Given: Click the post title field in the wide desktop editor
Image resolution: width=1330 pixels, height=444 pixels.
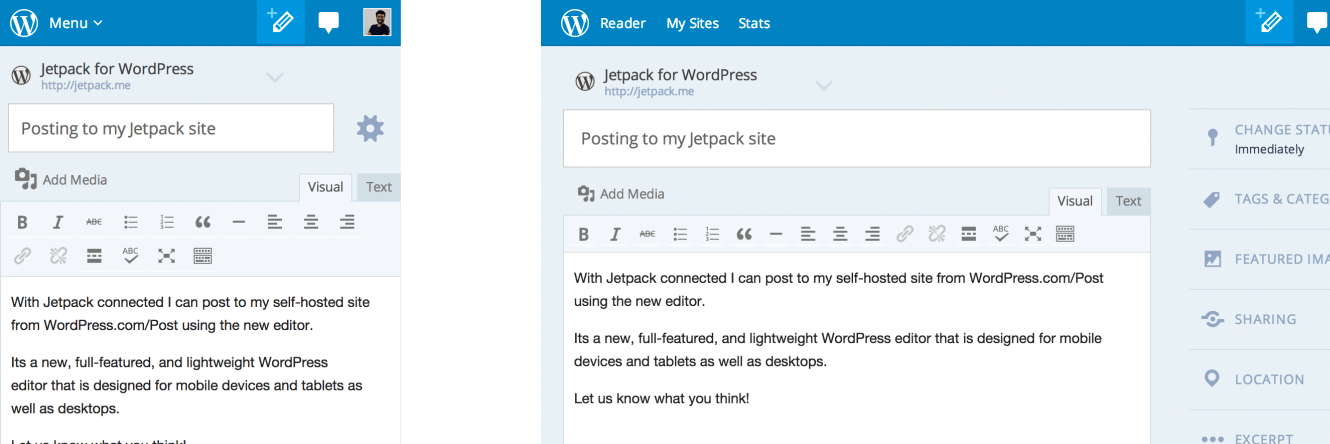Looking at the screenshot, I should click(856, 138).
